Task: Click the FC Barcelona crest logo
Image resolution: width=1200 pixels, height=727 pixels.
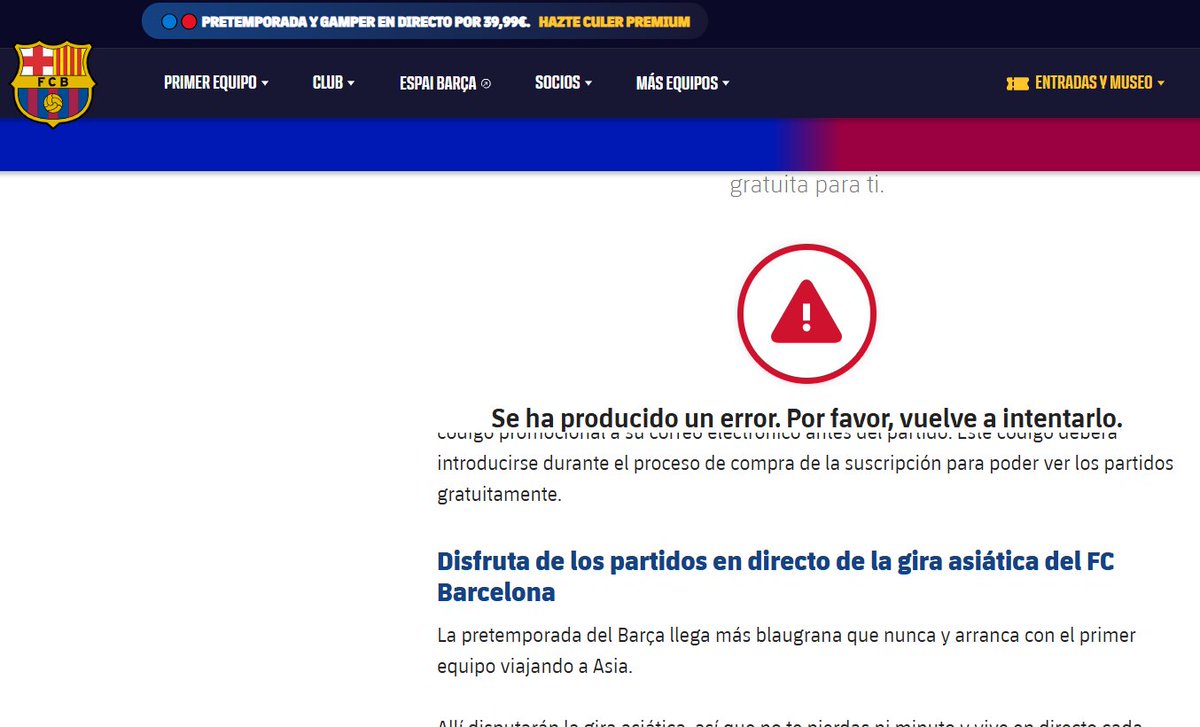Action: tap(53, 84)
